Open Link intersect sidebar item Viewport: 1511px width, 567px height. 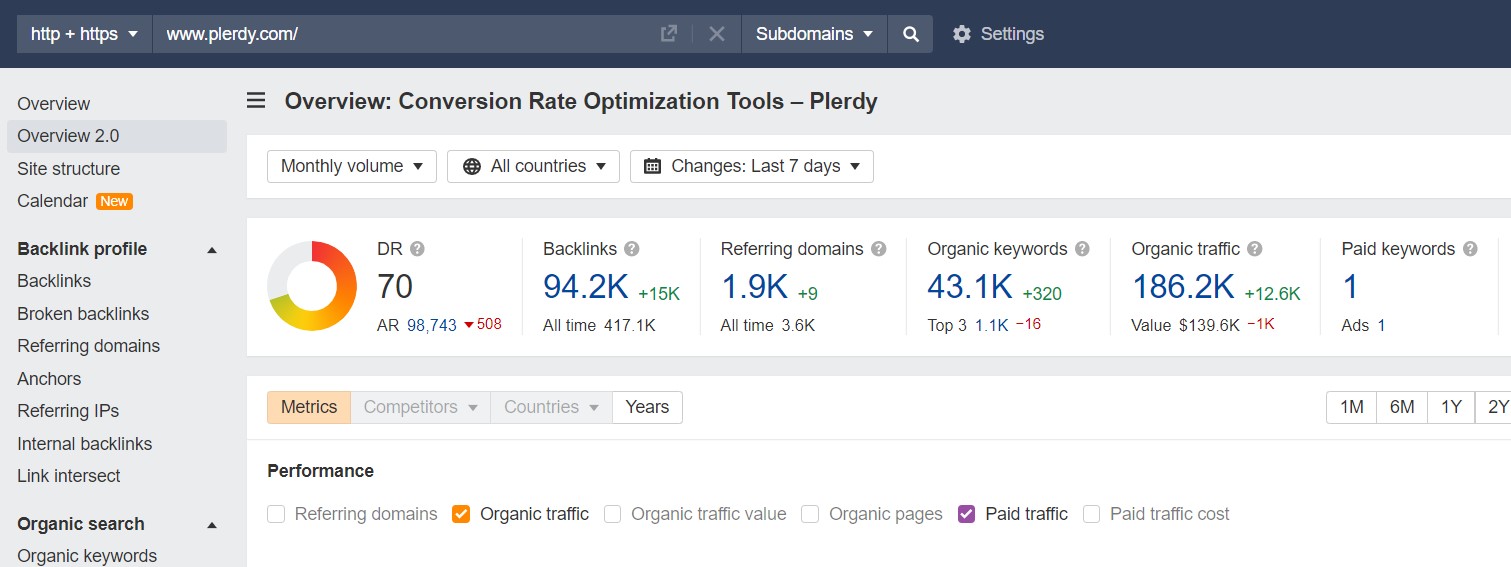click(69, 476)
